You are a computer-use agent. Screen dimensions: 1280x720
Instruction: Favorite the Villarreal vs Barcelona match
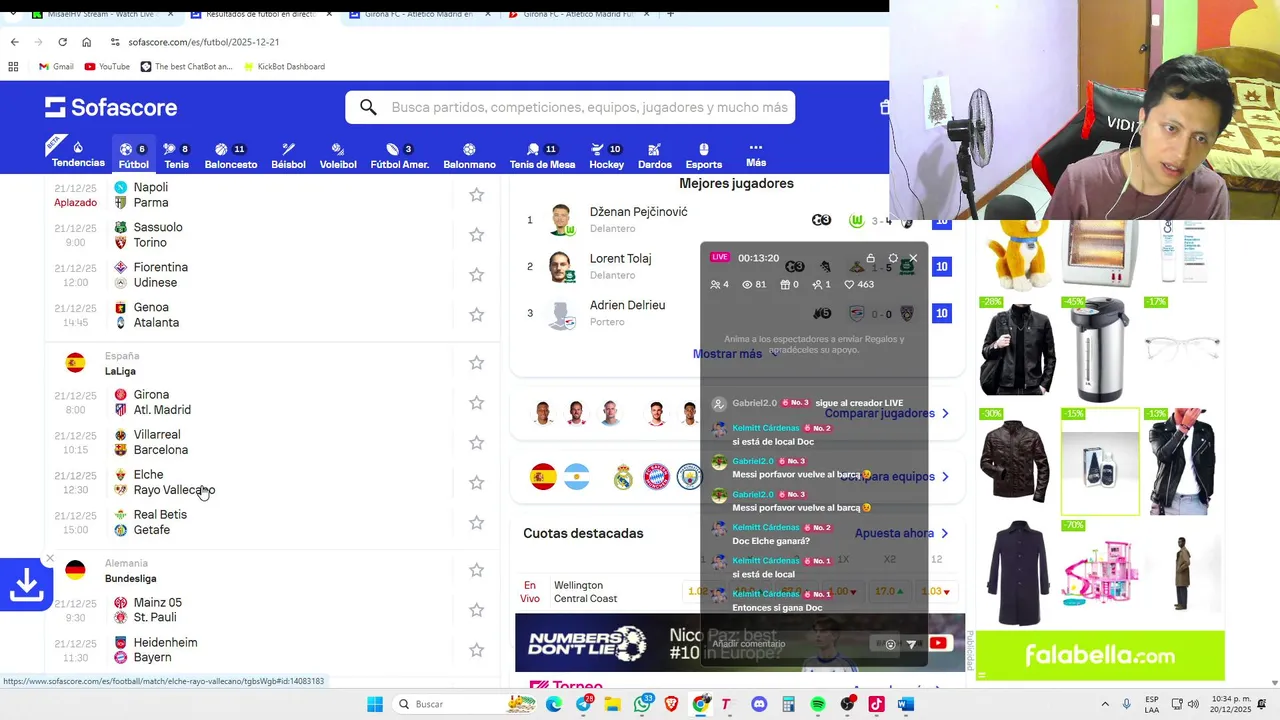(477, 443)
